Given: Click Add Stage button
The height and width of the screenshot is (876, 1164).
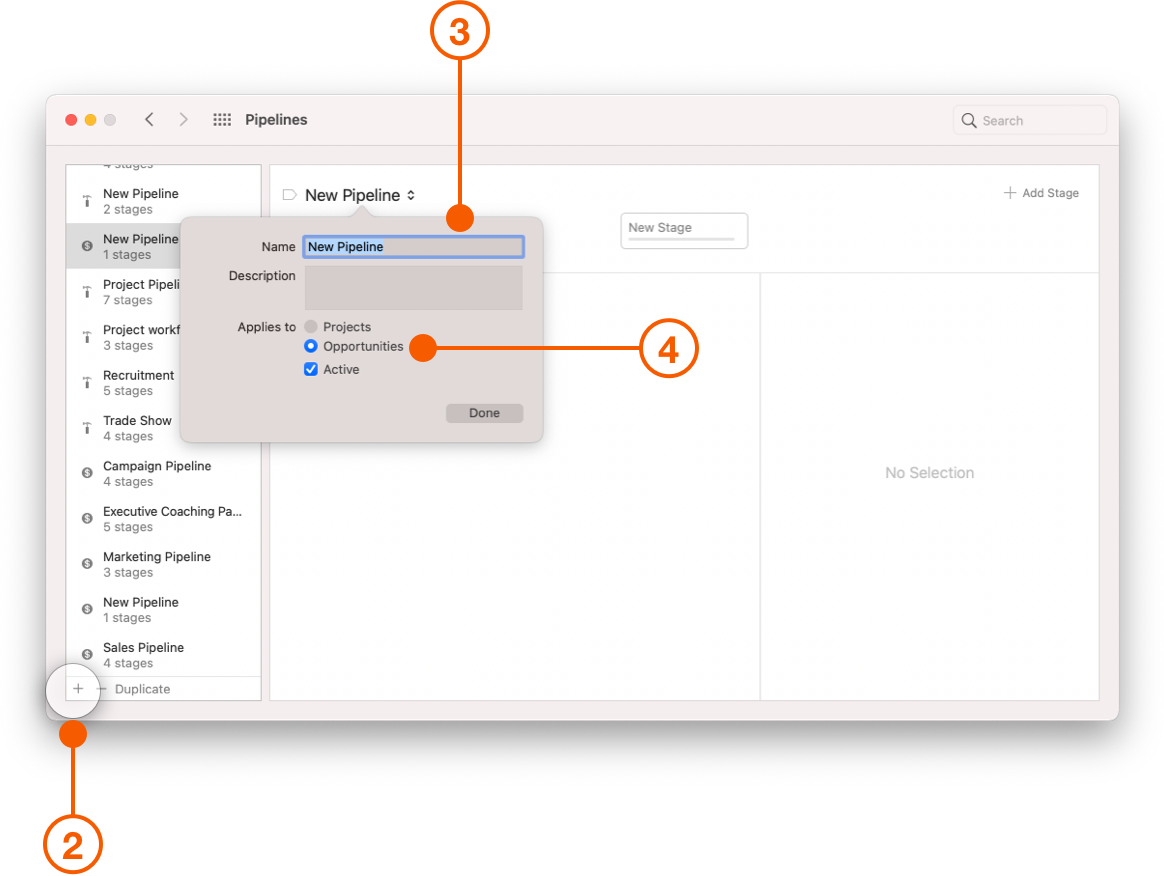Looking at the screenshot, I should 1042,193.
